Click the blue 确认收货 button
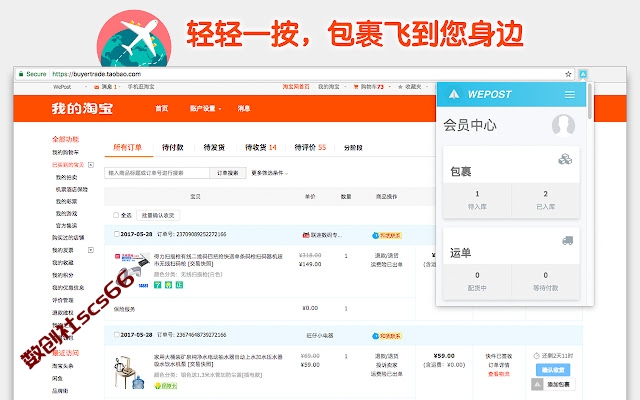The image size is (640, 400). (553, 370)
